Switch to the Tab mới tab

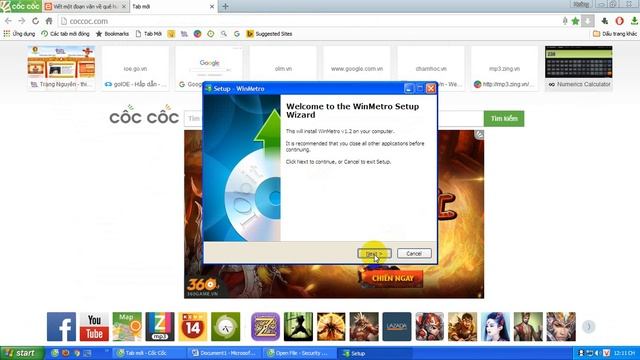[x=171, y=7]
